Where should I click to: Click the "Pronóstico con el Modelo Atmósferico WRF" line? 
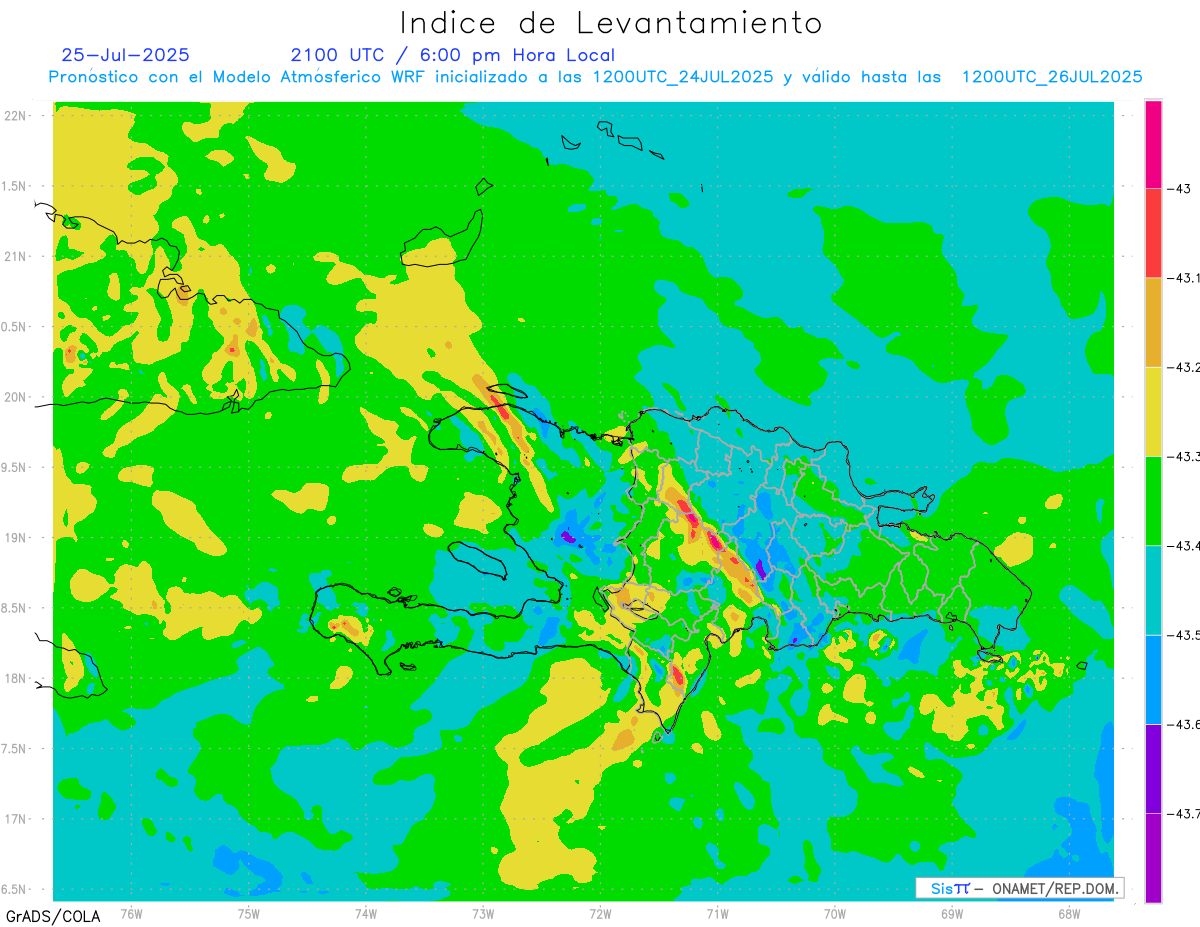tap(596, 77)
